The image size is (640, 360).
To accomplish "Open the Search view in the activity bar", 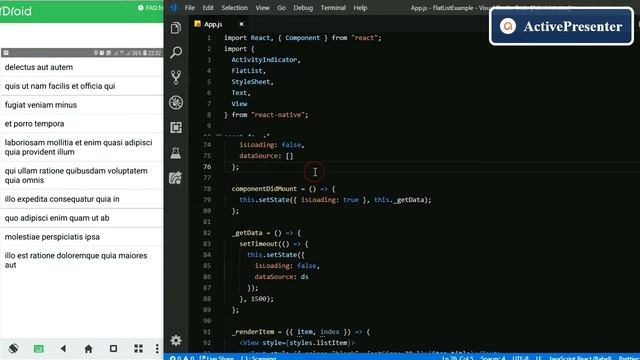I will 176,52.
